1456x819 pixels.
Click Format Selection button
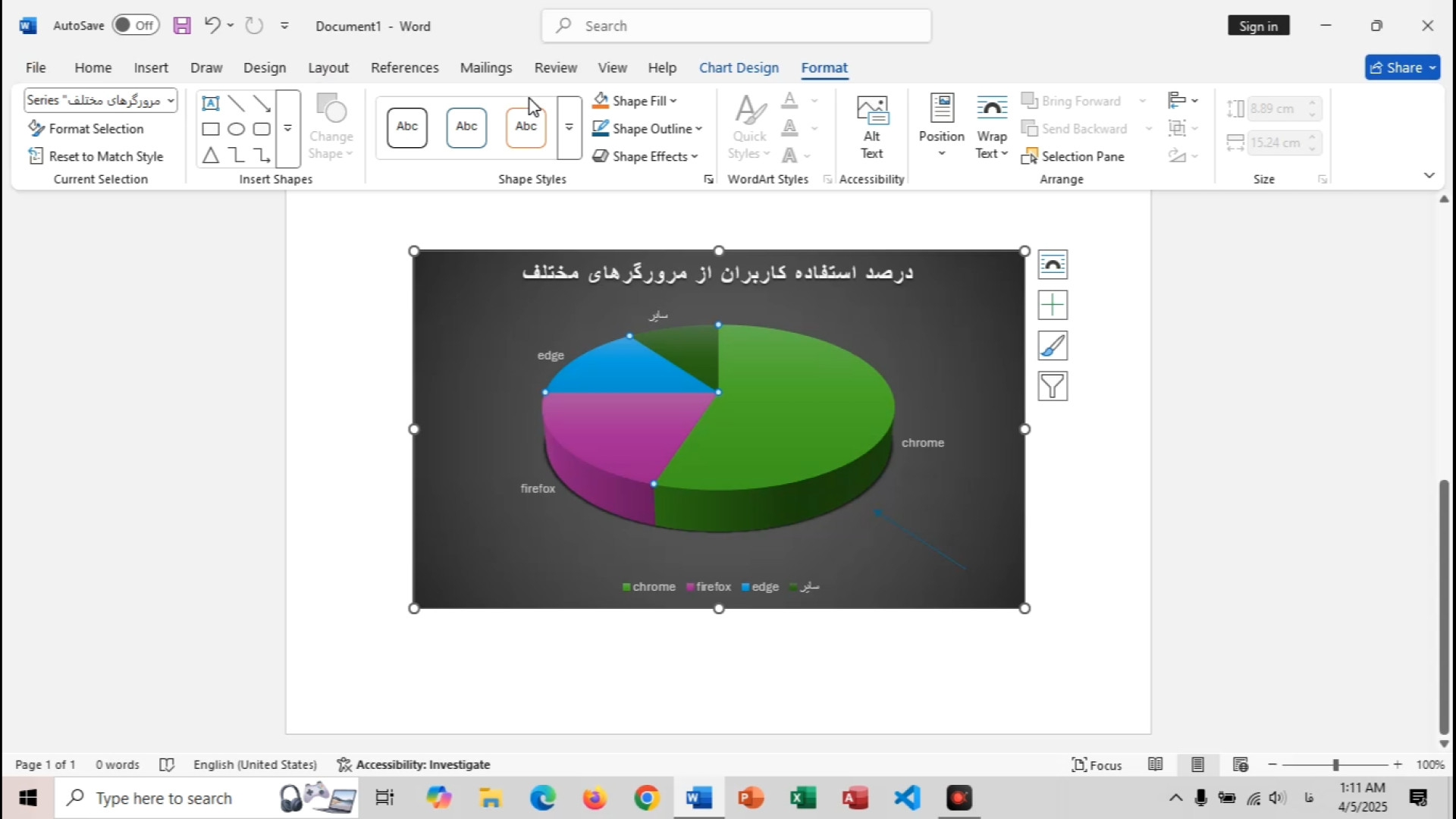click(x=86, y=129)
